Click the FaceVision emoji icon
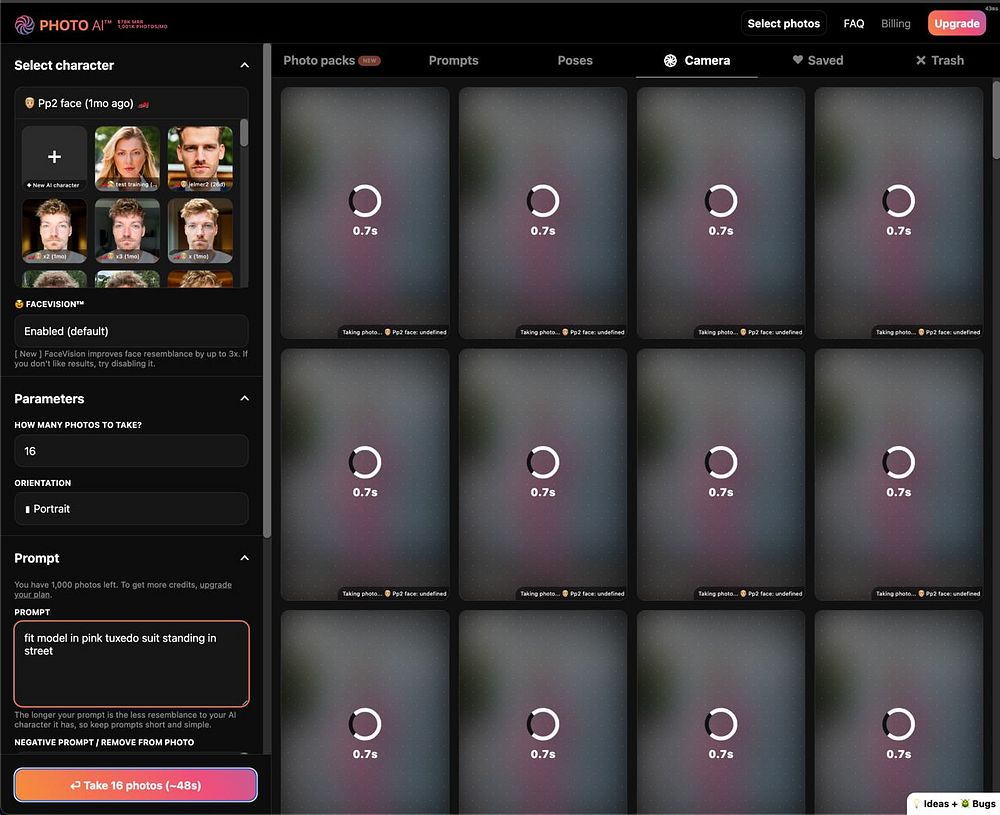 19,304
